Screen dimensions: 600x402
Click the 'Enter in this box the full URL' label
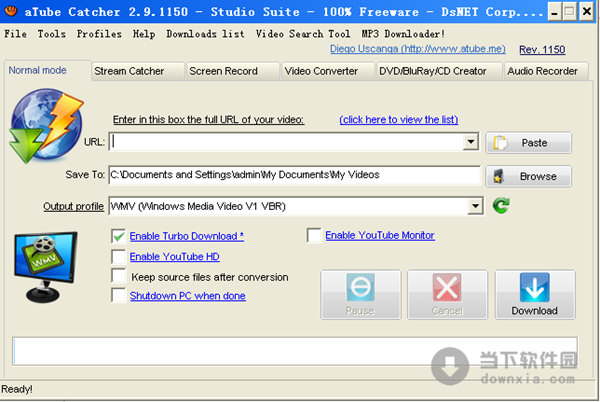pyautogui.click(x=209, y=120)
